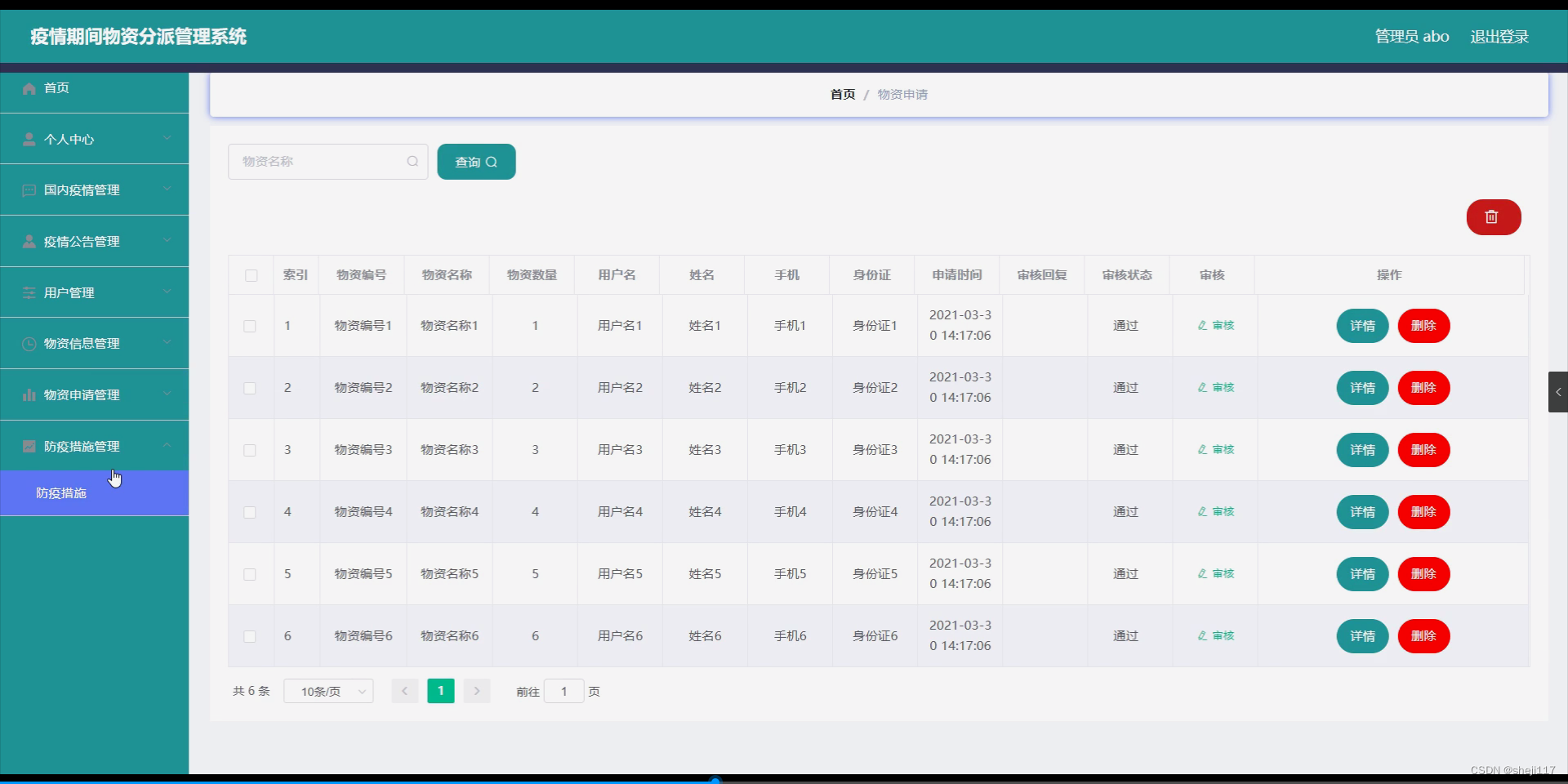Screen dimensions: 1568x784
Task: Click the red trash batch delete button
Action: pyautogui.click(x=1493, y=217)
